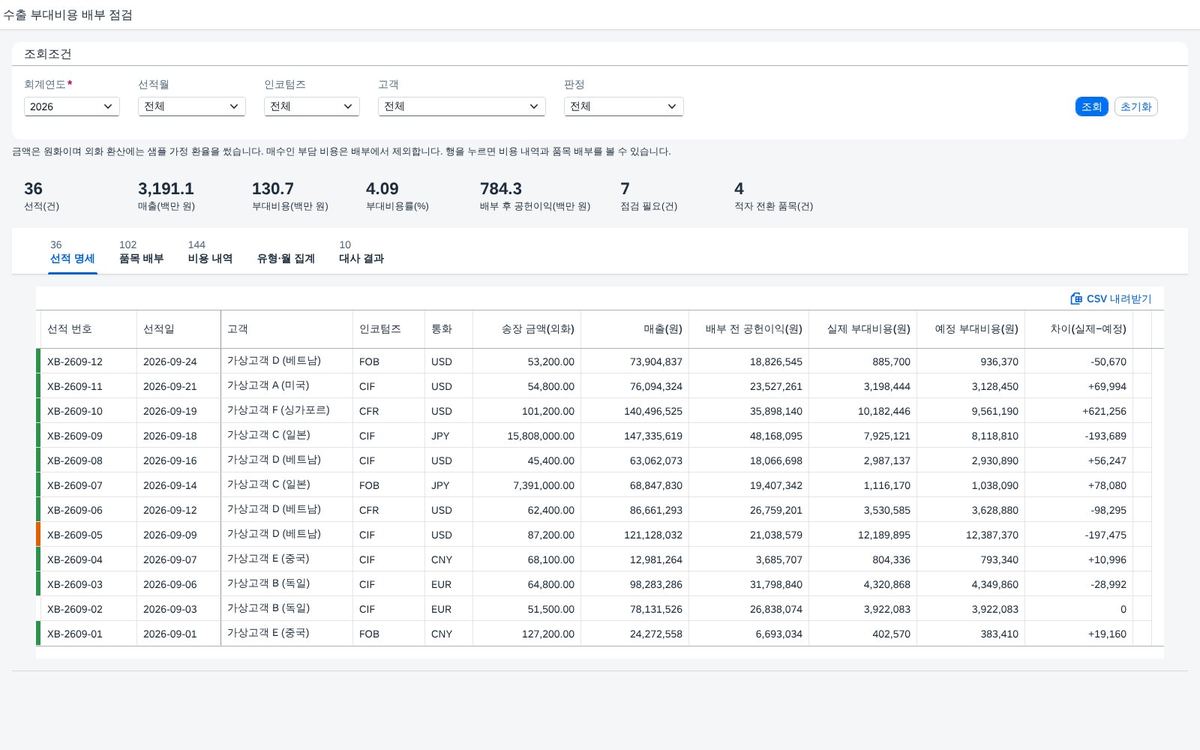Click the 고객 column header
This screenshot has width=1200, height=750.
pos(286,329)
